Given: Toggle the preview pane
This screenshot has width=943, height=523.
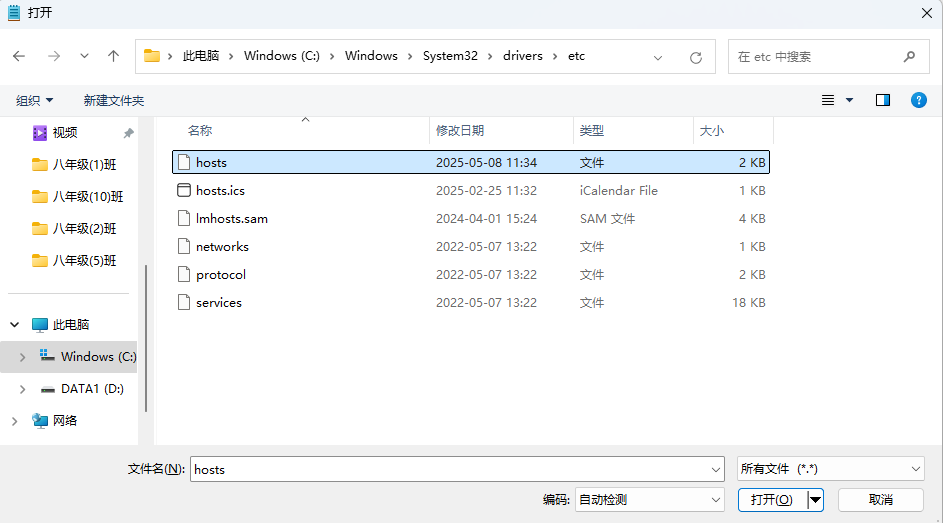Looking at the screenshot, I should pyautogui.click(x=883, y=100).
